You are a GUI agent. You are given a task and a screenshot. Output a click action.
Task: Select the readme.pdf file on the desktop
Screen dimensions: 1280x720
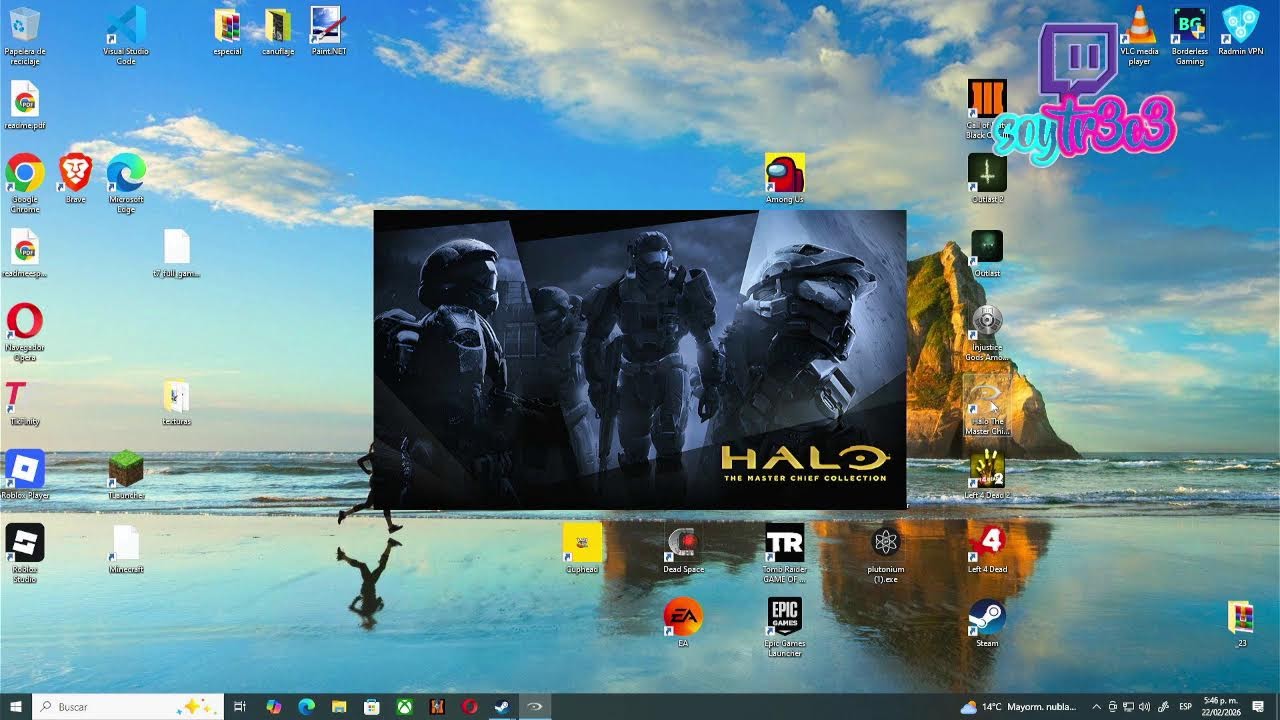coord(25,105)
